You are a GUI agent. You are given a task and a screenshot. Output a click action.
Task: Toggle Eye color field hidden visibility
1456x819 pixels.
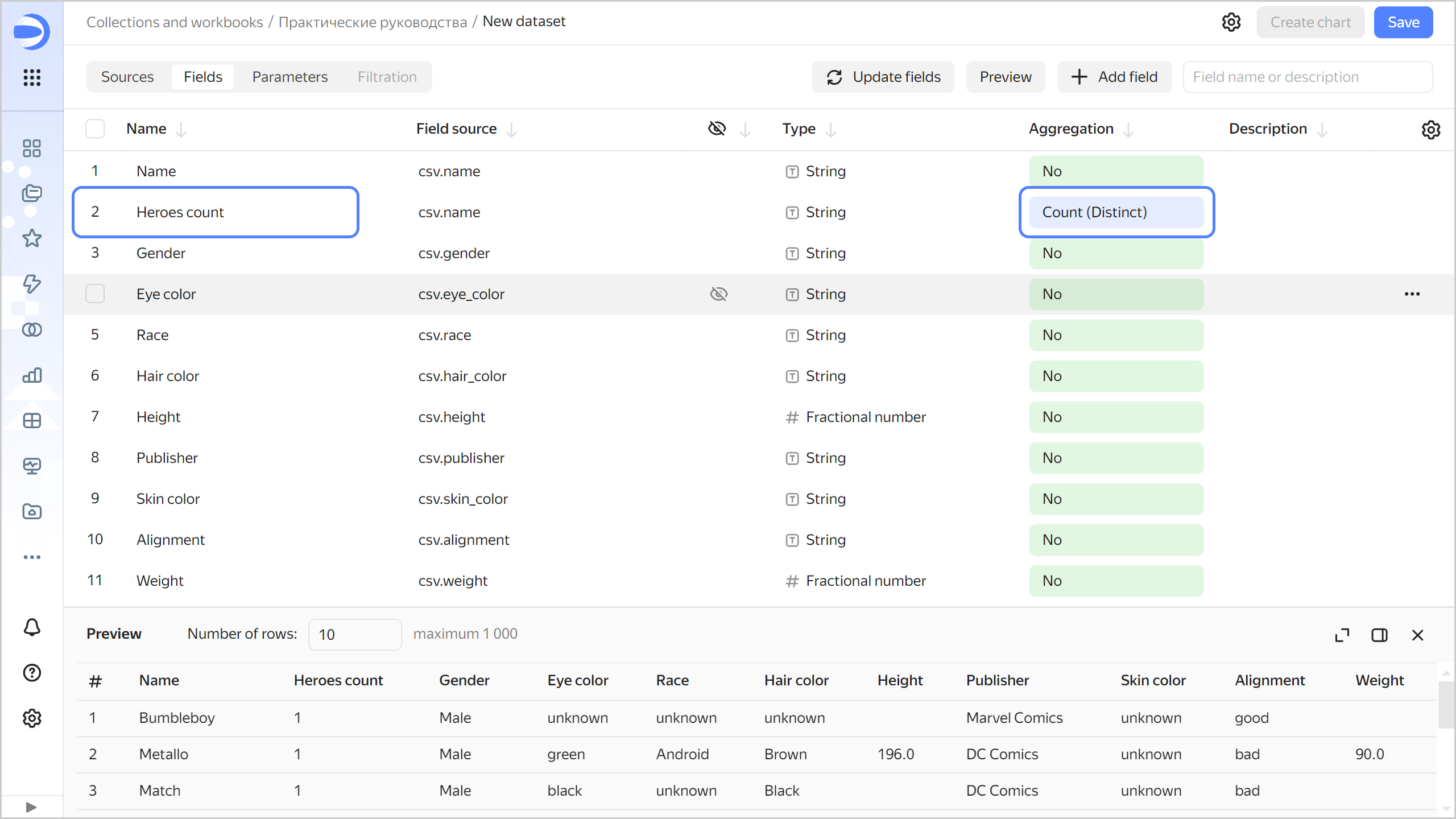719,294
